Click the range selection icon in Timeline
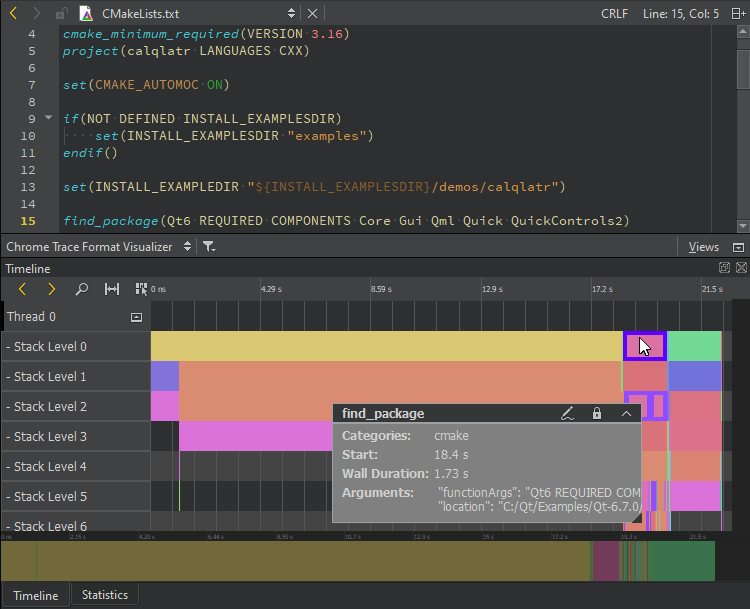Viewport: 750px width, 609px height. coord(112,289)
